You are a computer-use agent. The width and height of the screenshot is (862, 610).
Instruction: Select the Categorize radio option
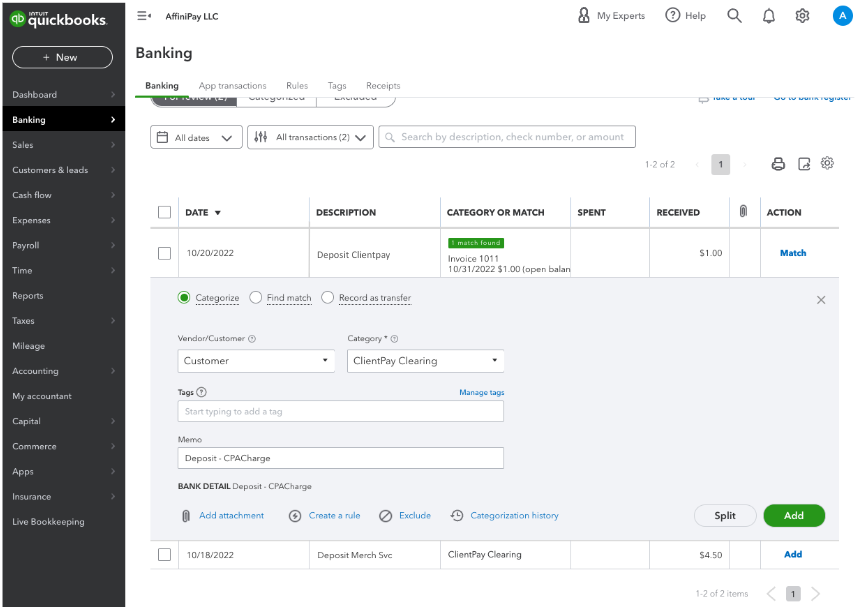click(184, 297)
